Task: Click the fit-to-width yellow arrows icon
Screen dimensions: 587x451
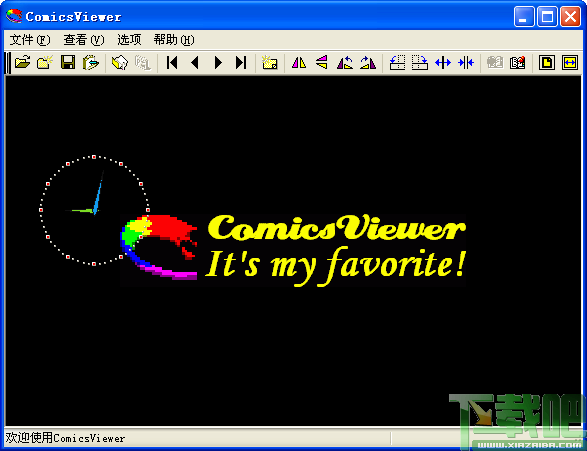Action: 570,63
